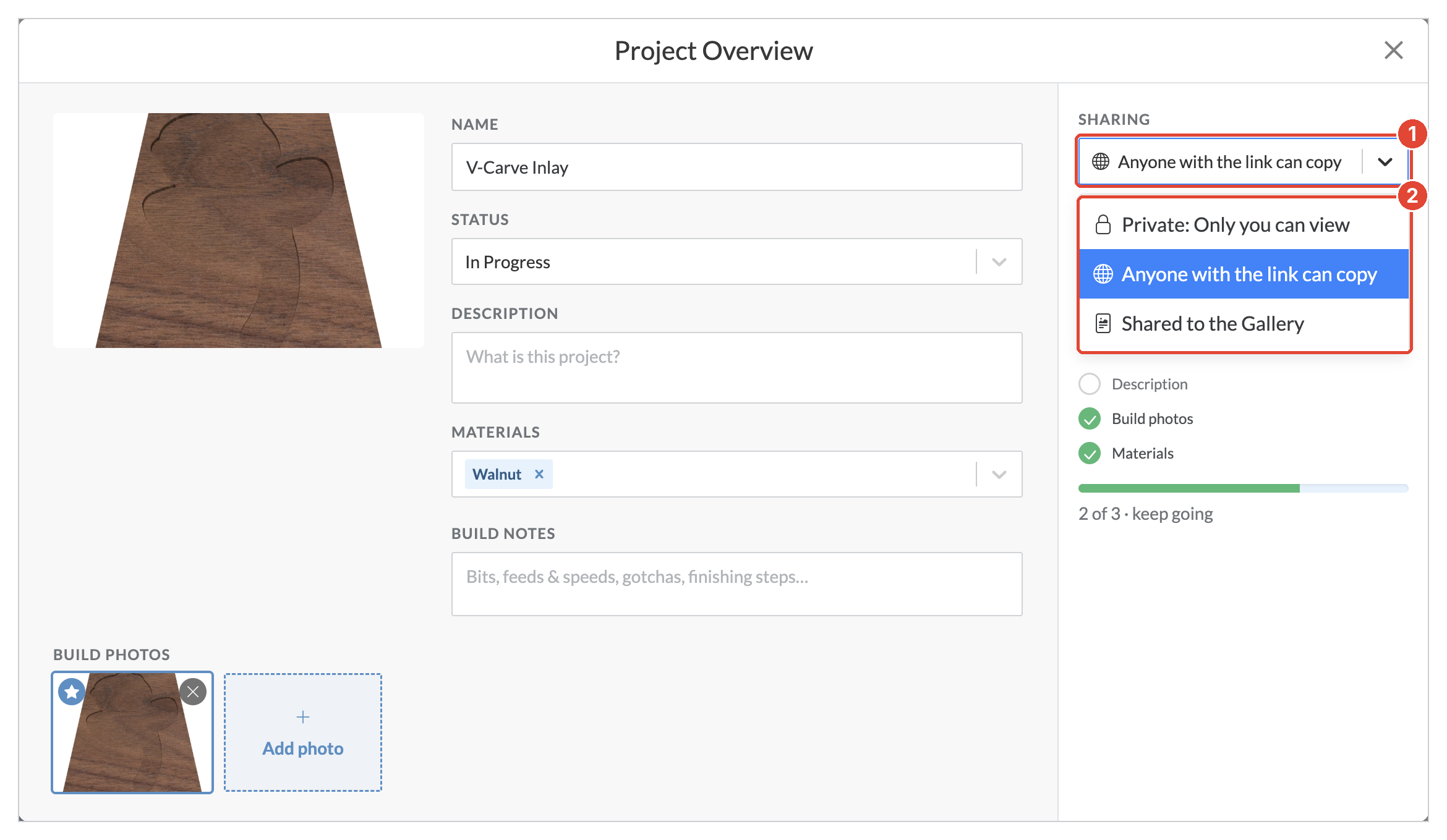This screenshot has height=840, width=1447.
Task: Select Shared to the Gallery option
Action: click(1244, 323)
